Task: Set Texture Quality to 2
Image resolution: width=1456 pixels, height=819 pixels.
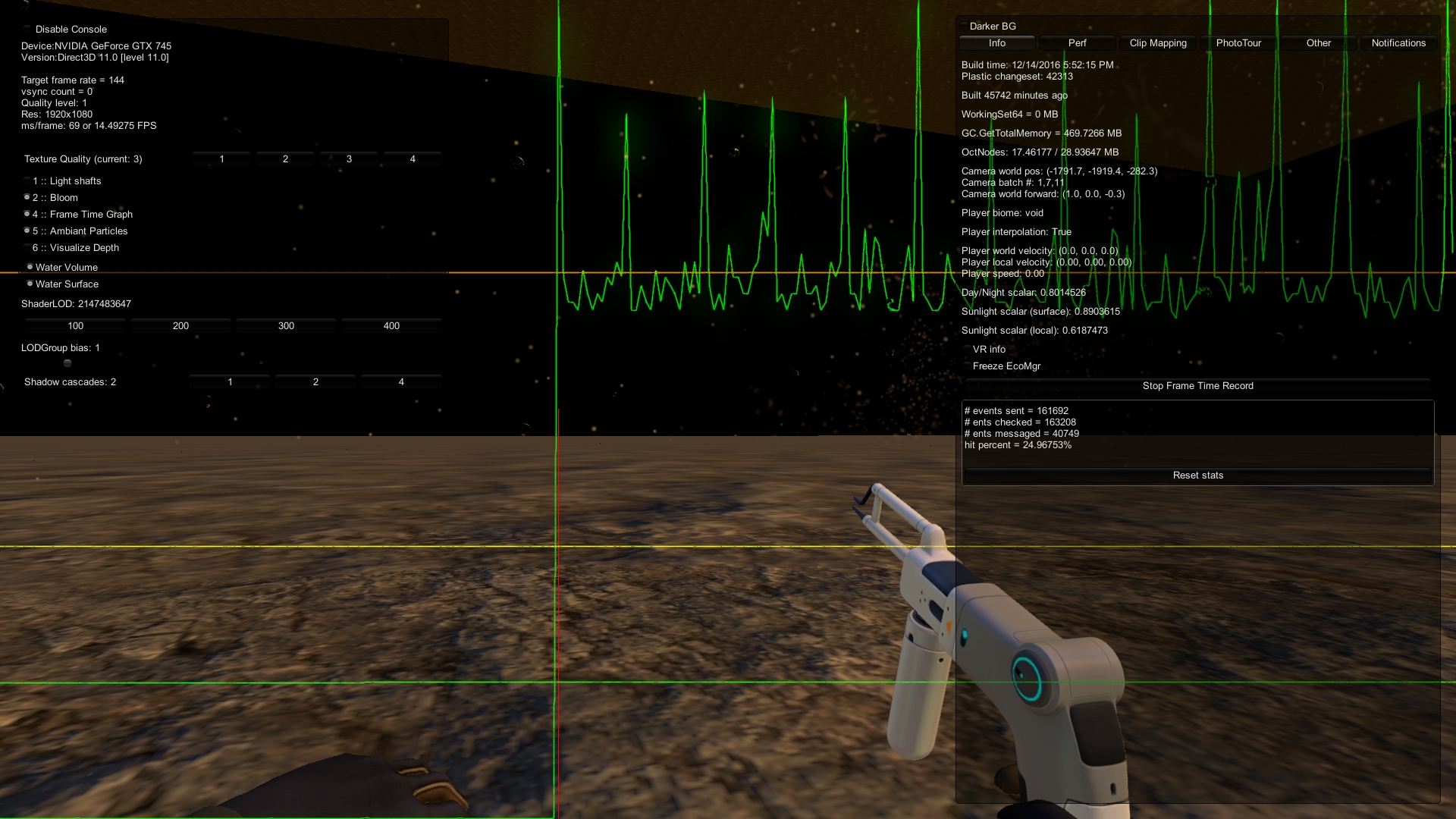Action: tap(285, 158)
